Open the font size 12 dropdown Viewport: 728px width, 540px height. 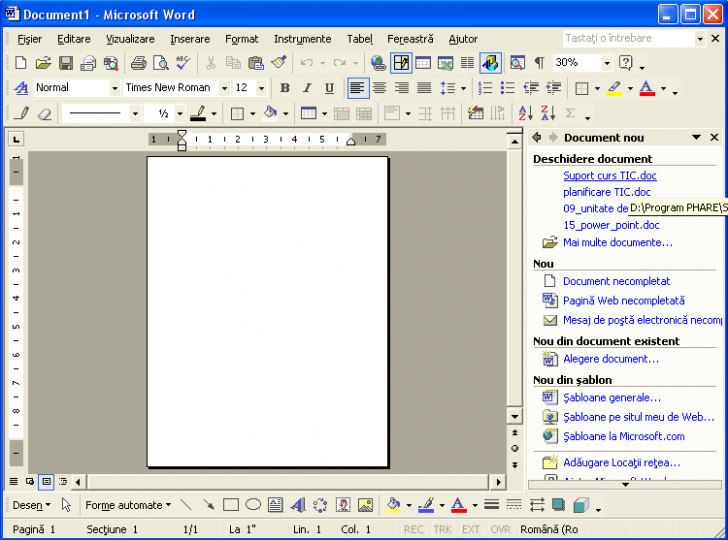tap(261, 88)
